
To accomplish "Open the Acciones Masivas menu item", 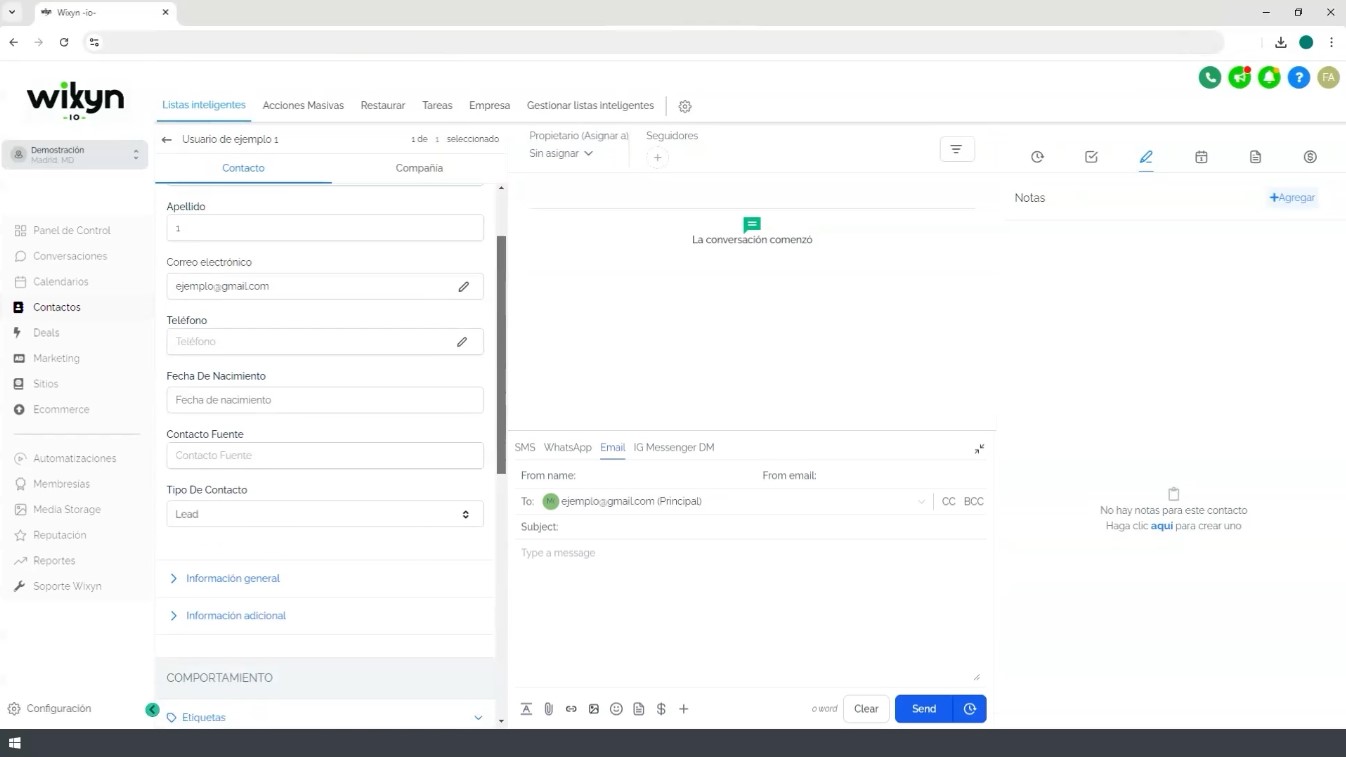I will (303, 105).
